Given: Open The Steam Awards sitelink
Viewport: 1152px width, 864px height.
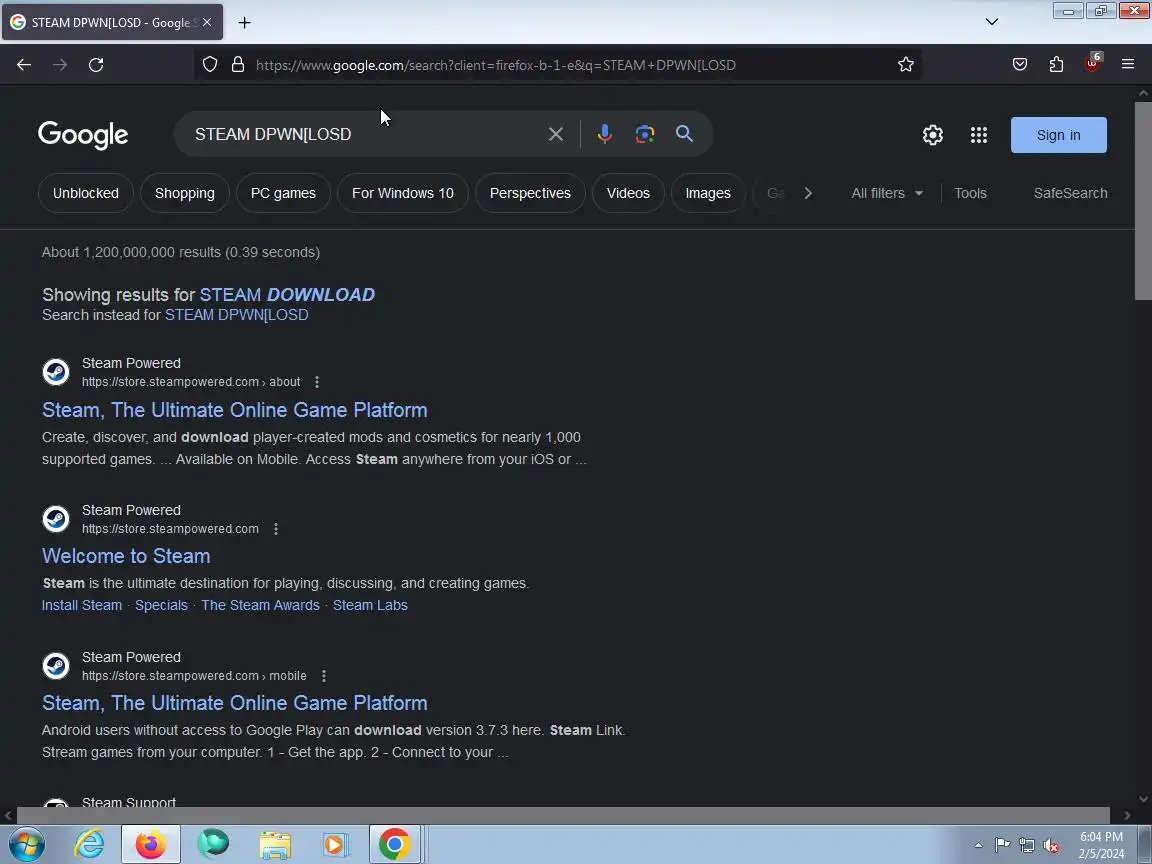Looking at the screenshot, I should (261, 605).
